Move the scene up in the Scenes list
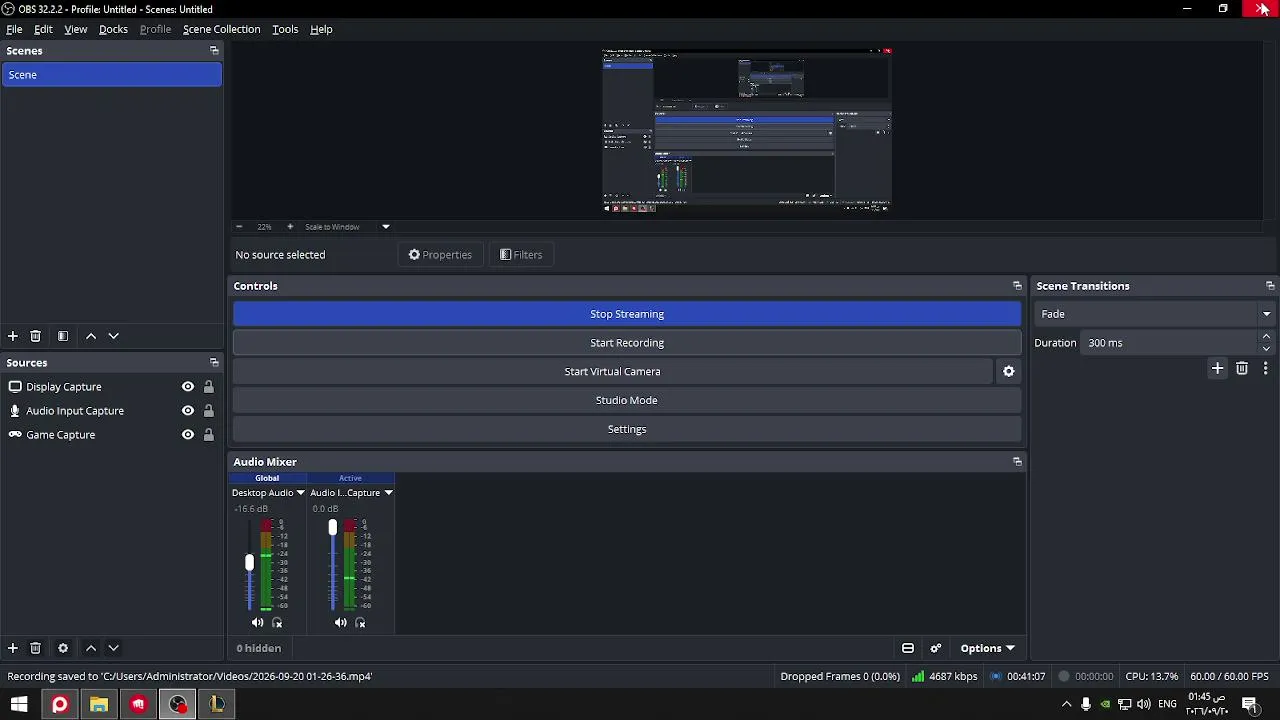Viewport: 1280px width, 720px height. pos(91,336)
